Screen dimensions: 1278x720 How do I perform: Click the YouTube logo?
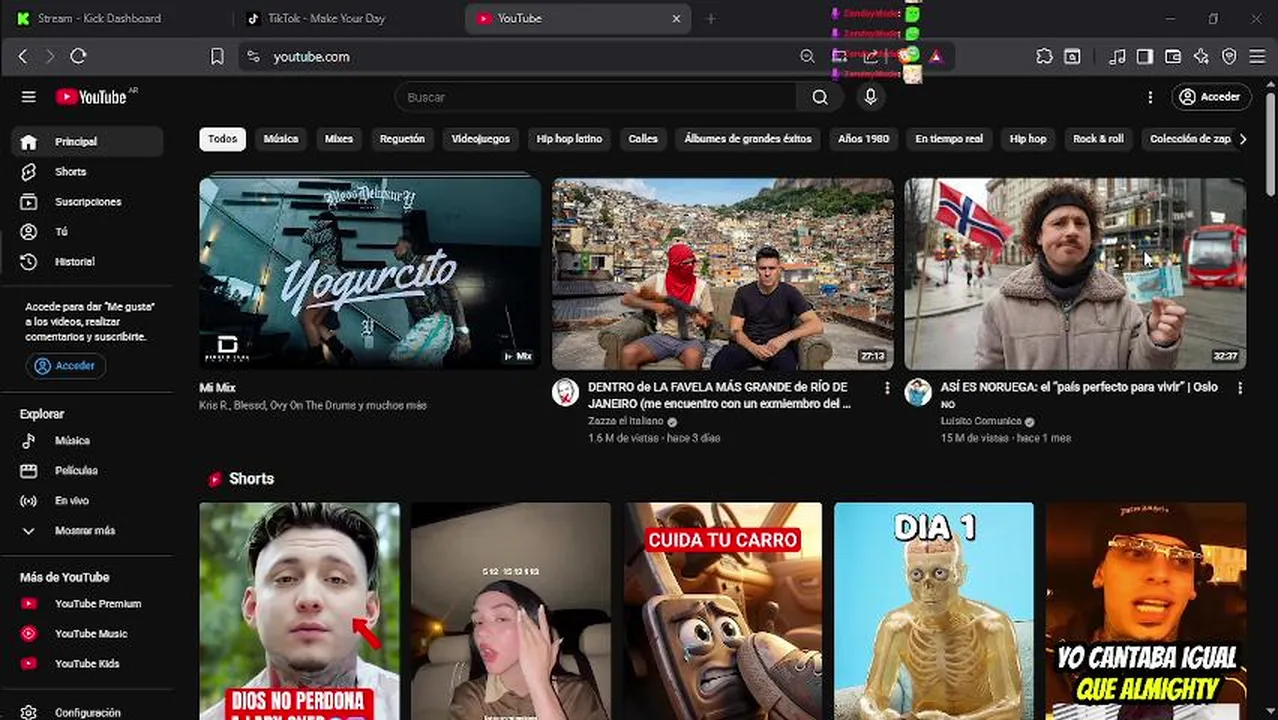click(x=91, y=97)
